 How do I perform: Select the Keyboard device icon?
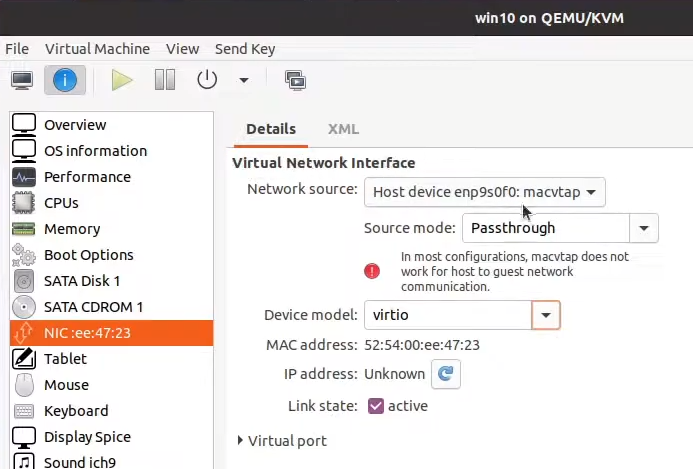tap(24, 411)
